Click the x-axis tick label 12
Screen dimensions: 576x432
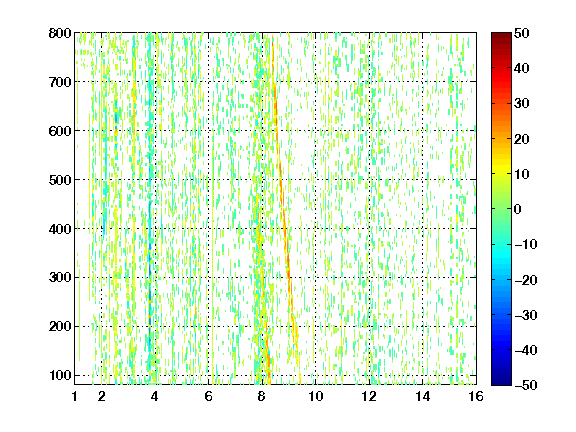tap(369, 396)
